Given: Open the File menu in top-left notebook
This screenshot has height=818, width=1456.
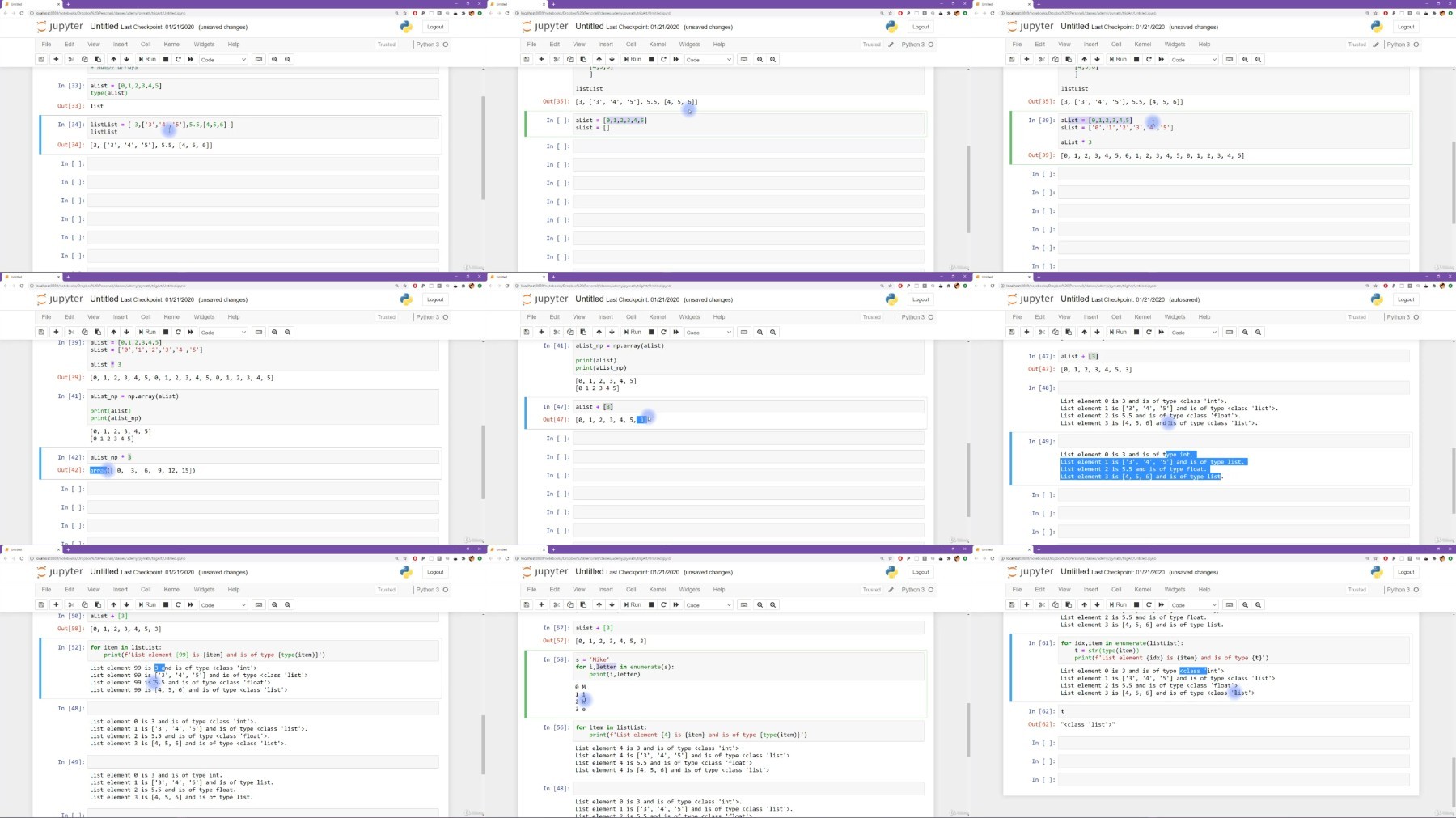Looking at the screenshot, I should tap(46, 45).
